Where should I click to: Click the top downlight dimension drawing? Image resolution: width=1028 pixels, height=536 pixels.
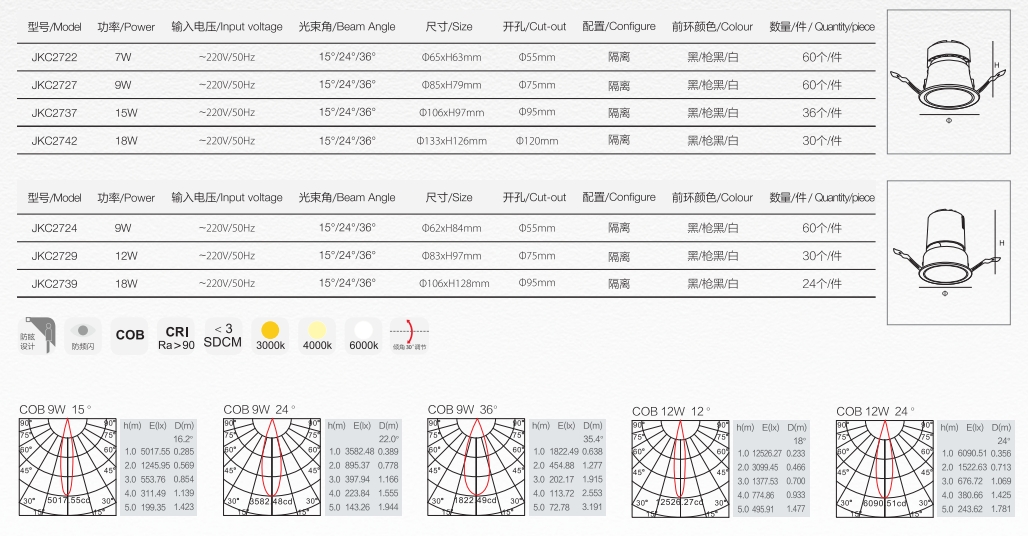coord(948,81)
